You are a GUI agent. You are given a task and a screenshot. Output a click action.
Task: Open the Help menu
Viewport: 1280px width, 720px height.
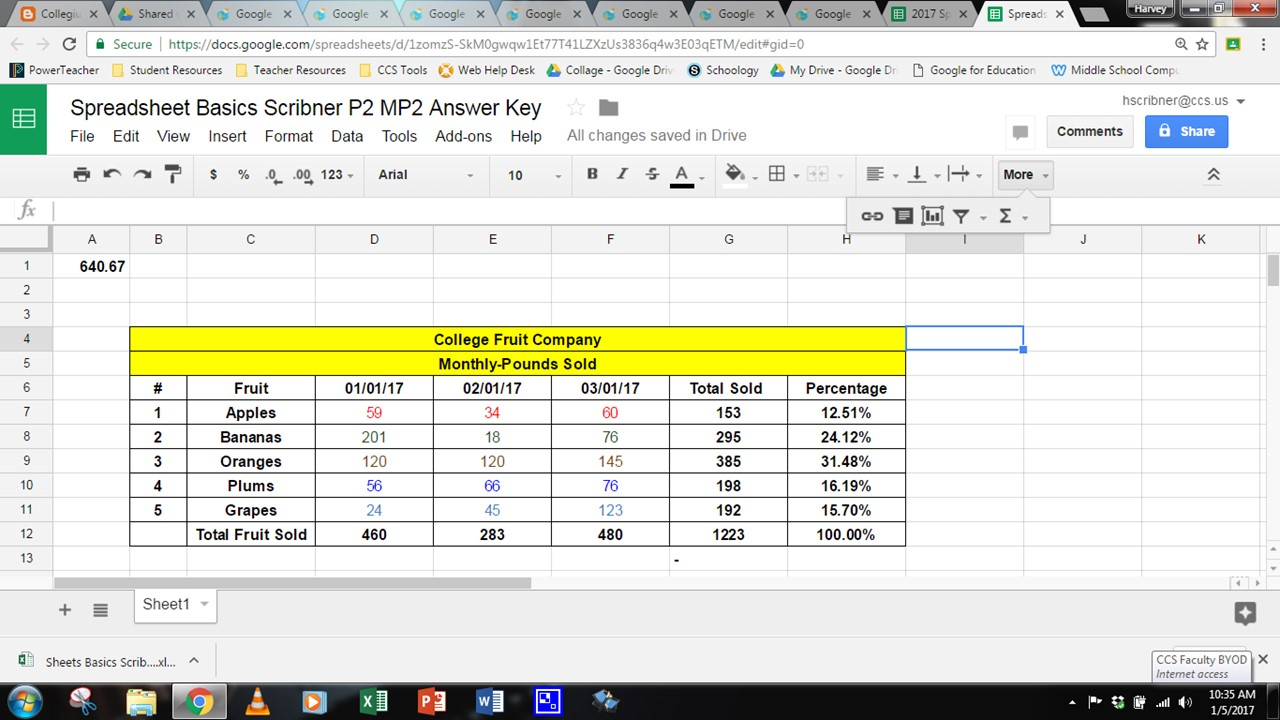click(526, 136)
